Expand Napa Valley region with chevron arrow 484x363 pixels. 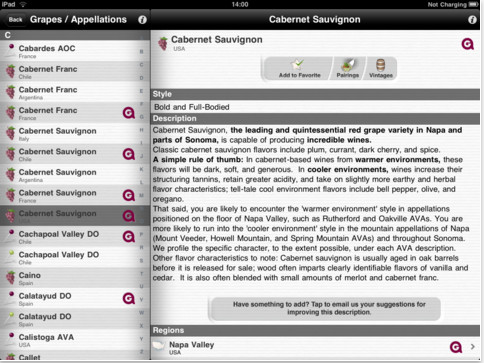click(473, 347)
